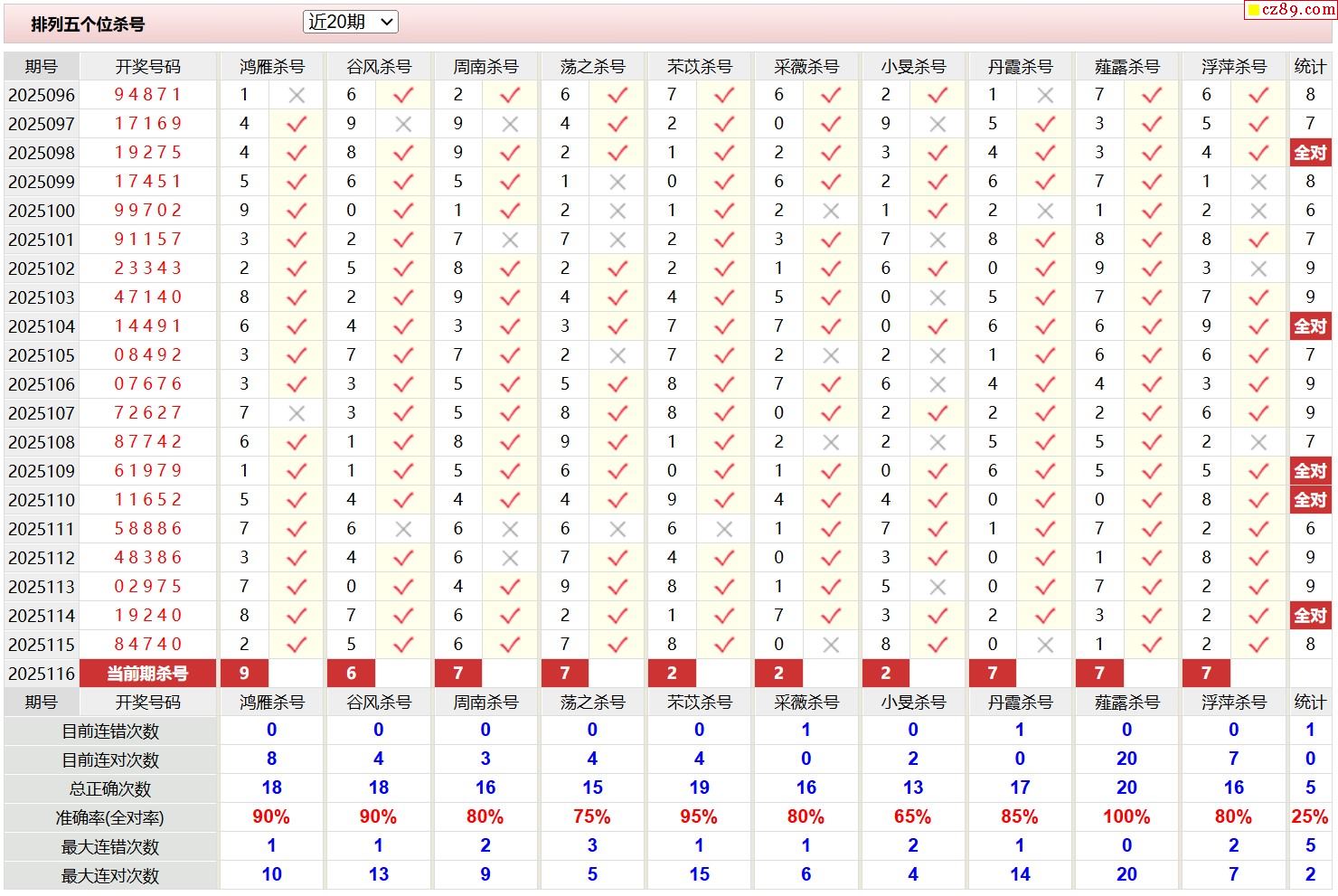This screenshot has height=896, width=1338.
Task: Click the 全对 badge for issue 2025104
Action: pyautogui.click(x=1310, y=326)
